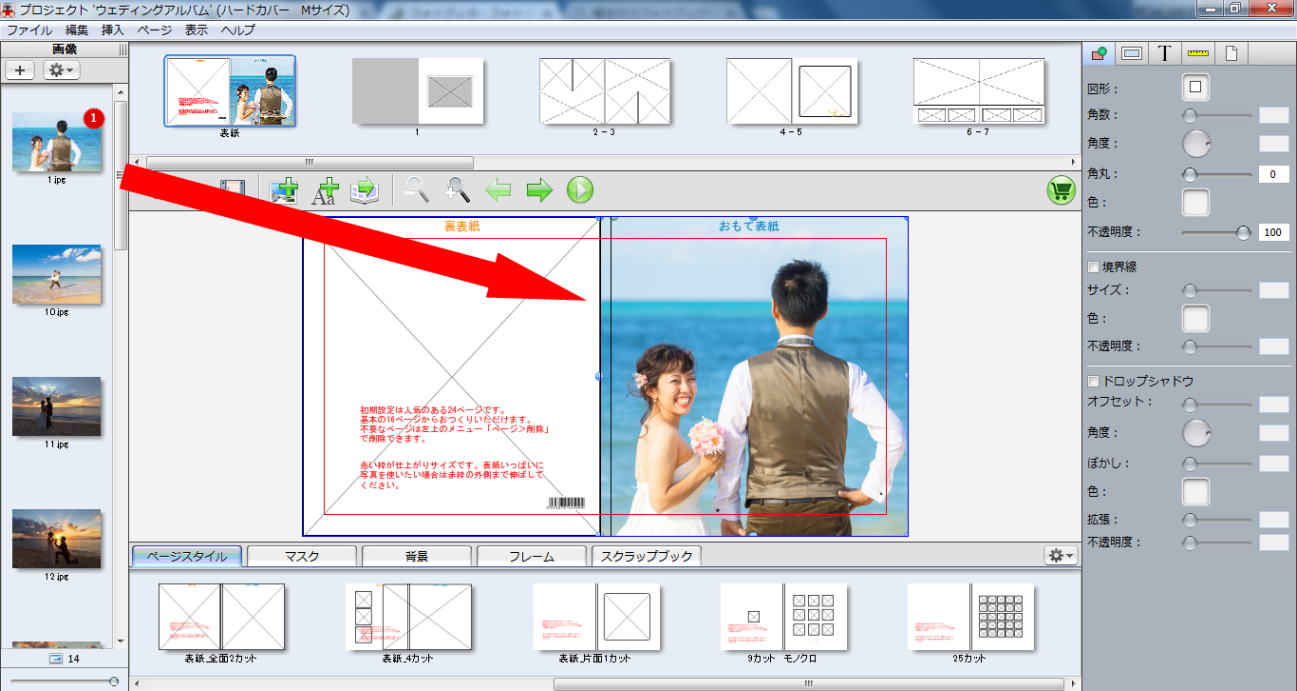Click the add image box toolbar icon
Viewport: 1297px width, 691px height.
(x=285, y=190)
